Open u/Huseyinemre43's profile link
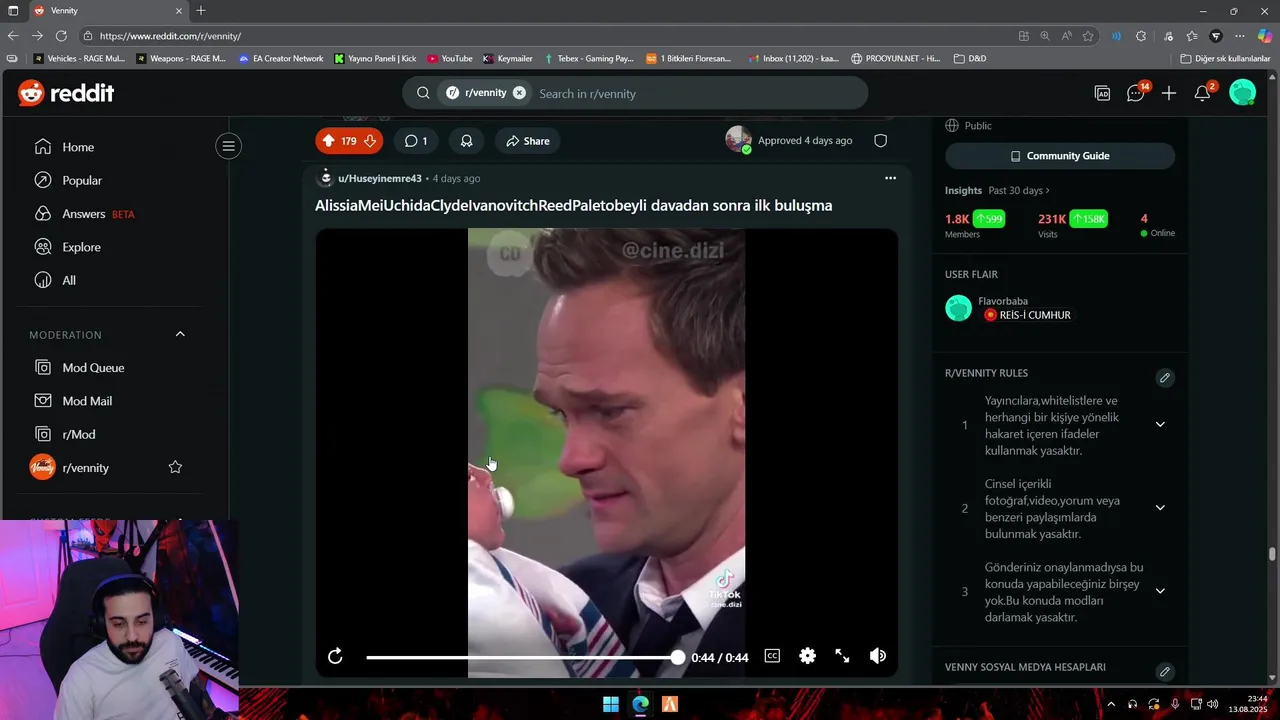 380,178
